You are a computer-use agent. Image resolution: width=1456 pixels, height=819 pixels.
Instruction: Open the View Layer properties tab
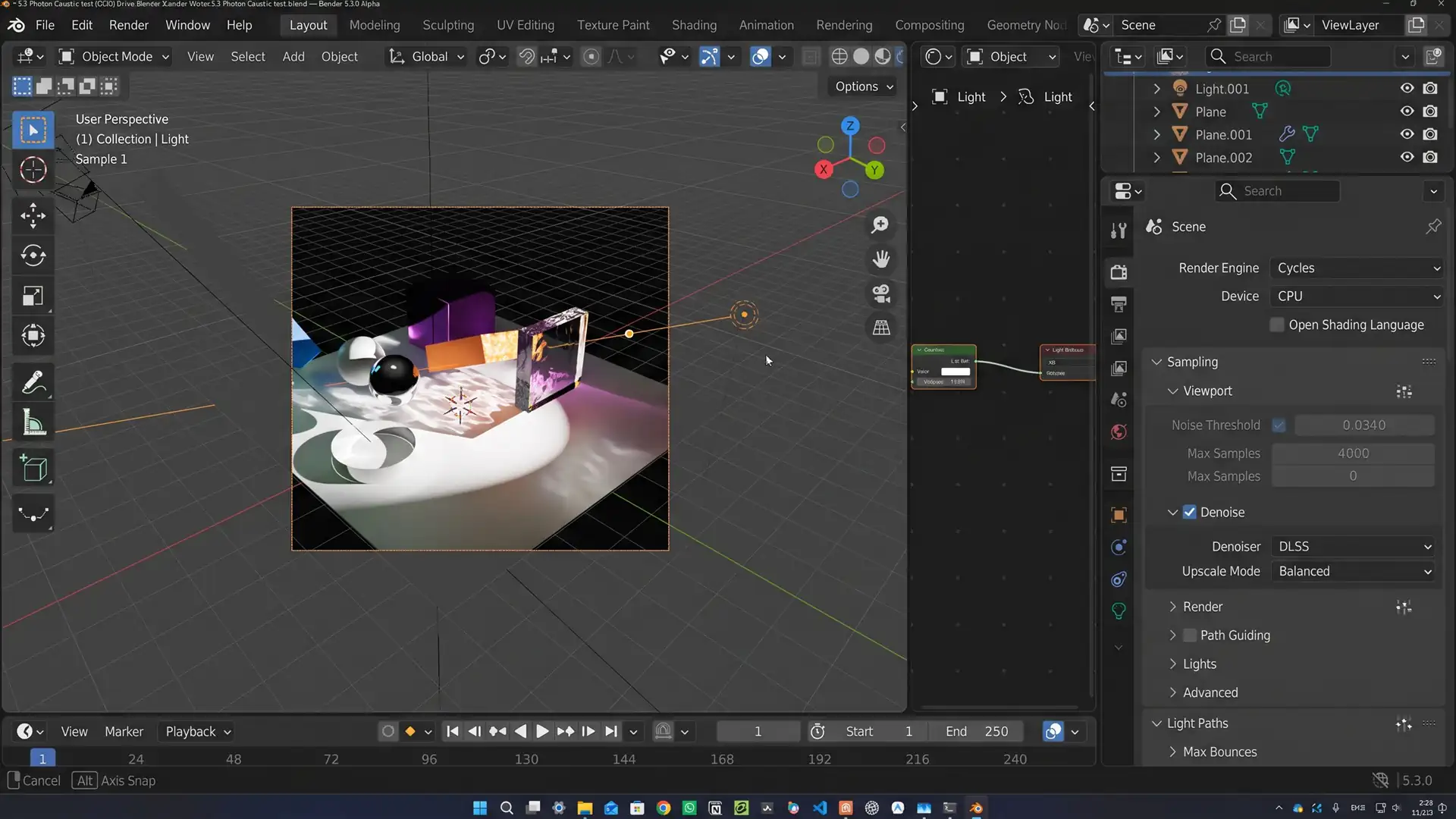coord(1119,336)
